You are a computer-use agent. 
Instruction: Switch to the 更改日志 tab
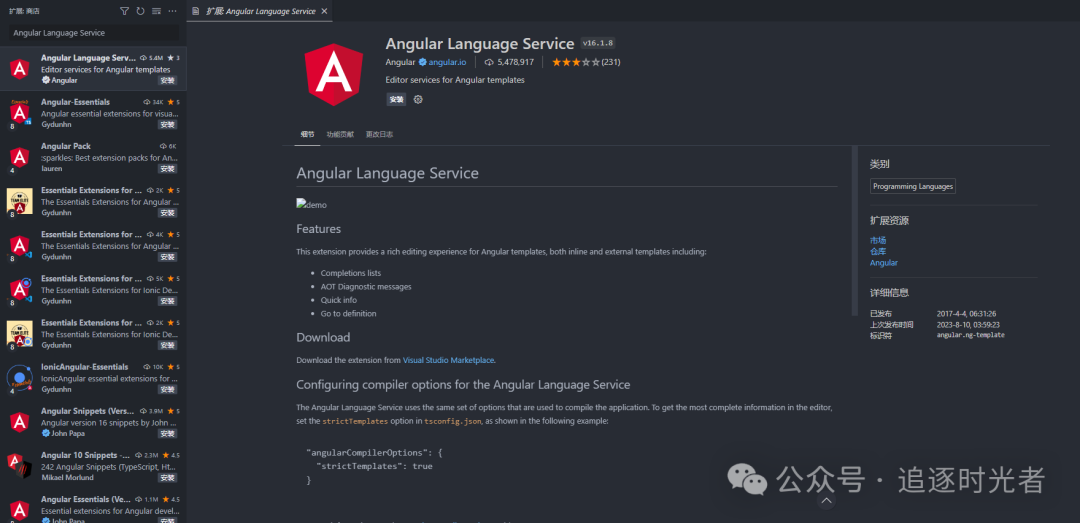click(380, 134)
